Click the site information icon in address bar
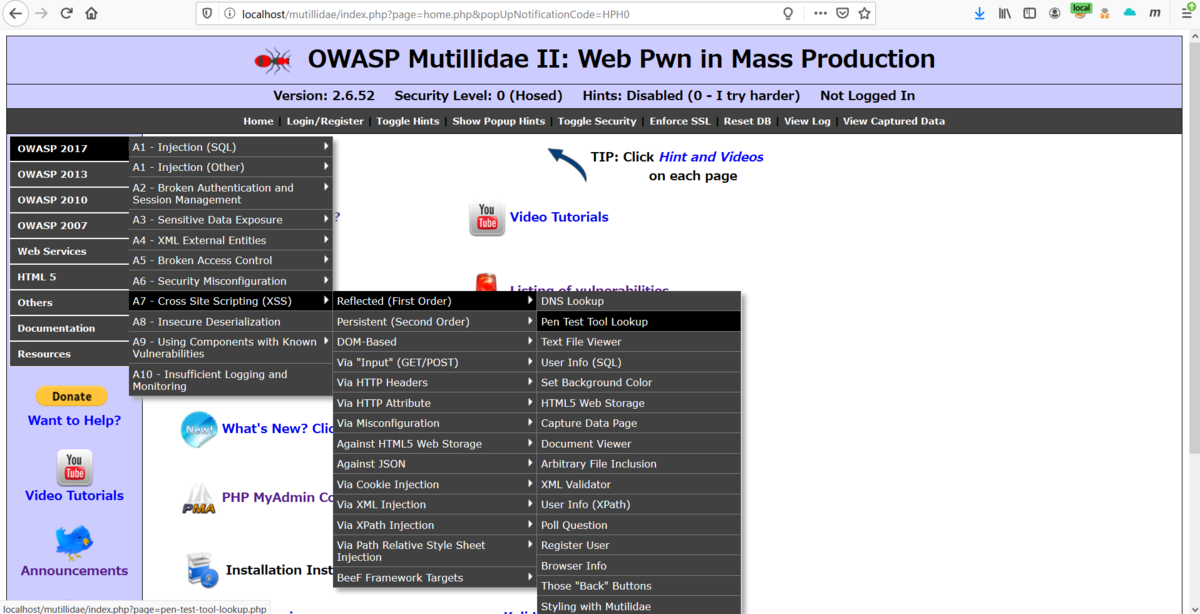This screenshot has width=1200, height=614. tap(229, 13)
